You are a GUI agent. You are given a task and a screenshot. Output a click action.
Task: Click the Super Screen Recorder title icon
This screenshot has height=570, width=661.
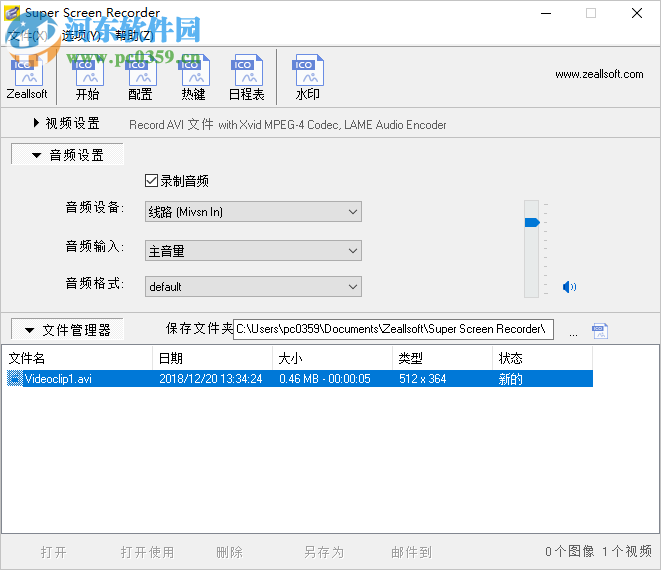click(12, 13)
